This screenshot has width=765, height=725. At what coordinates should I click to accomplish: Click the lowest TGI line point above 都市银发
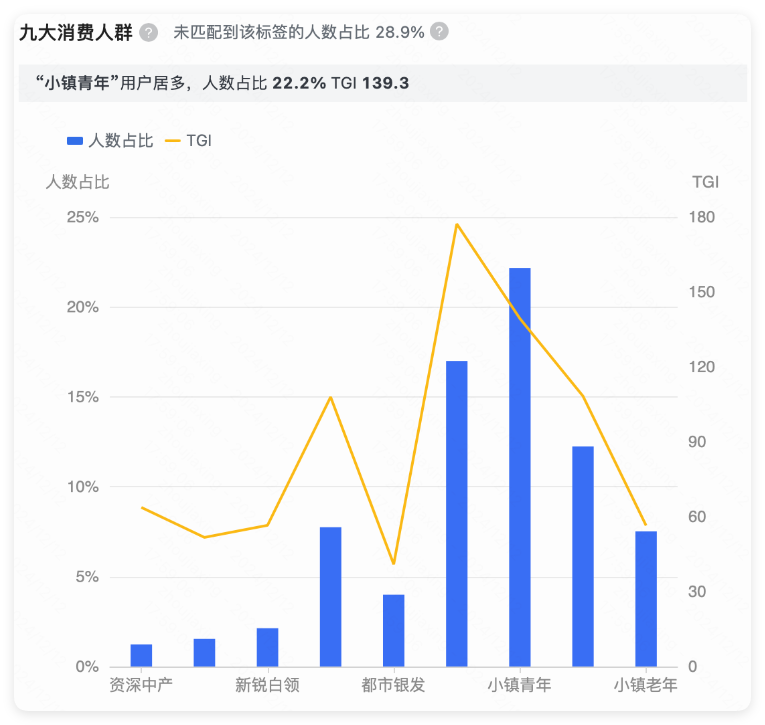pyautogui.click(x=393, y=564)
